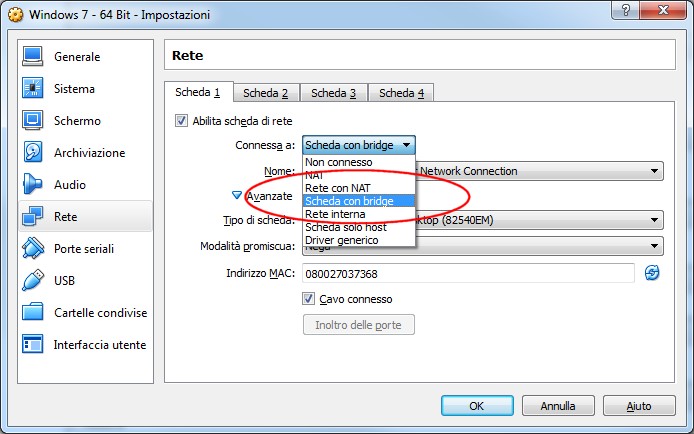694x434 pixels.
Task: Select the Schermo category label
Action: (x=77, y=120)
